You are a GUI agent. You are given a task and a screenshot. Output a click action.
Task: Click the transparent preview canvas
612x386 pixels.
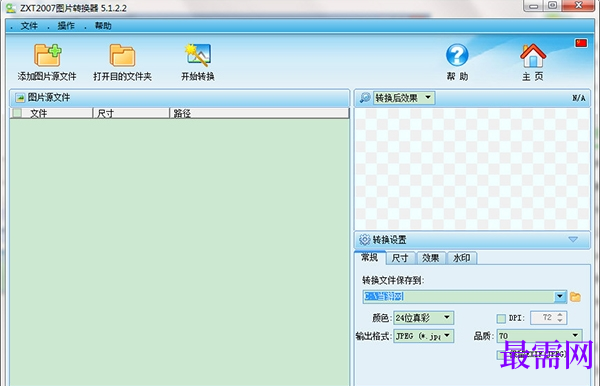coord(472,169)
